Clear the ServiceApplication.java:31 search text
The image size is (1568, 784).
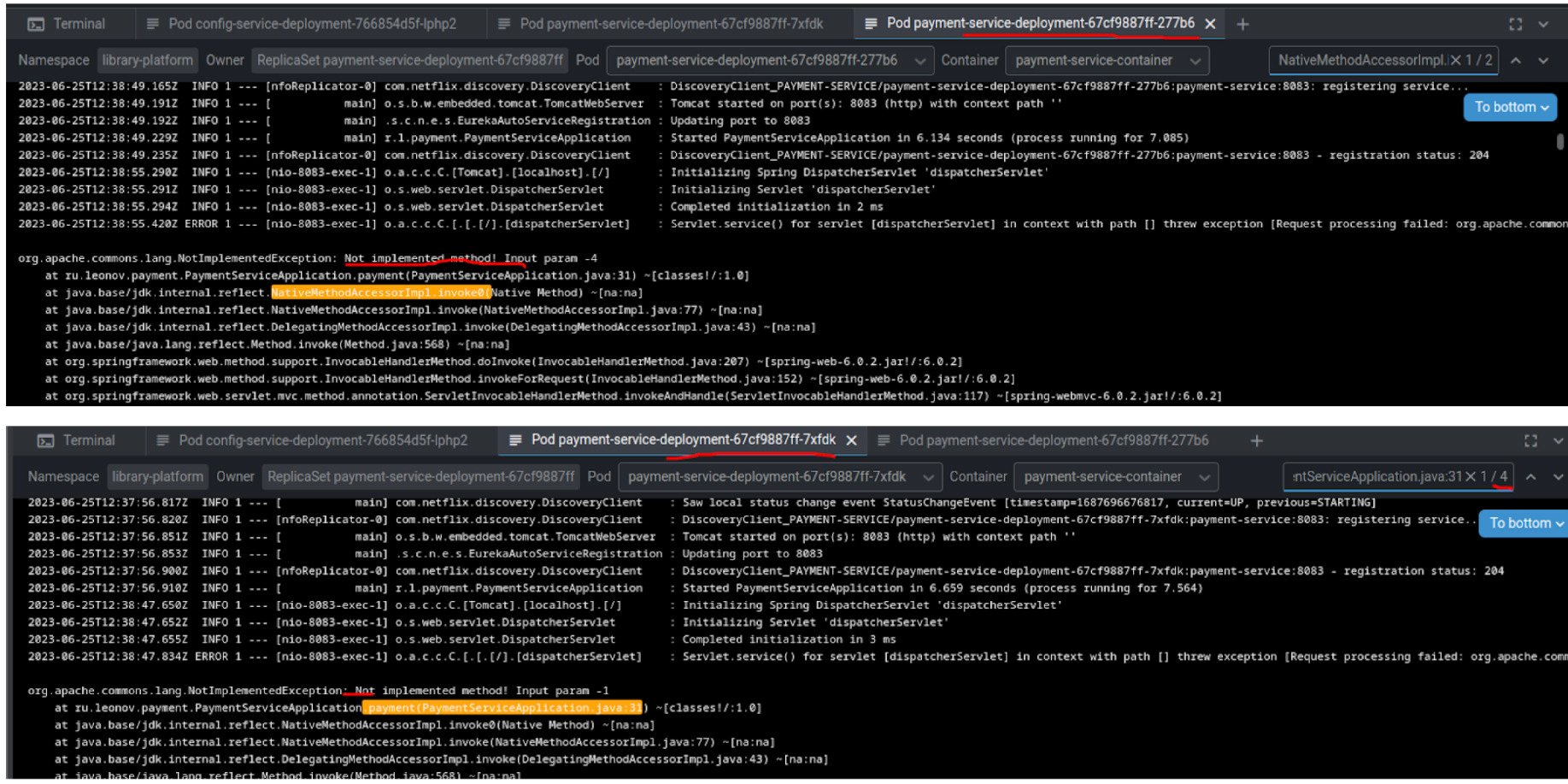point(1471,477)
